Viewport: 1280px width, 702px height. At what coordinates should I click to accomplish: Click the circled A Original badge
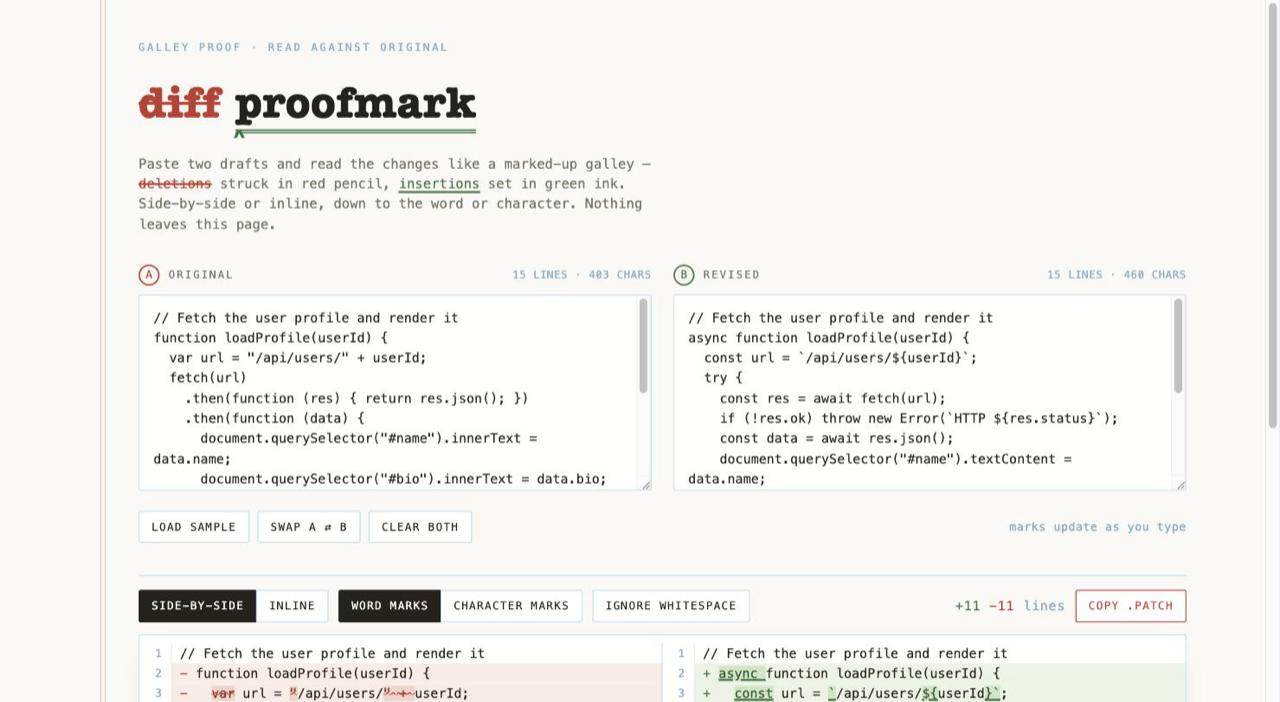point(149,274)
